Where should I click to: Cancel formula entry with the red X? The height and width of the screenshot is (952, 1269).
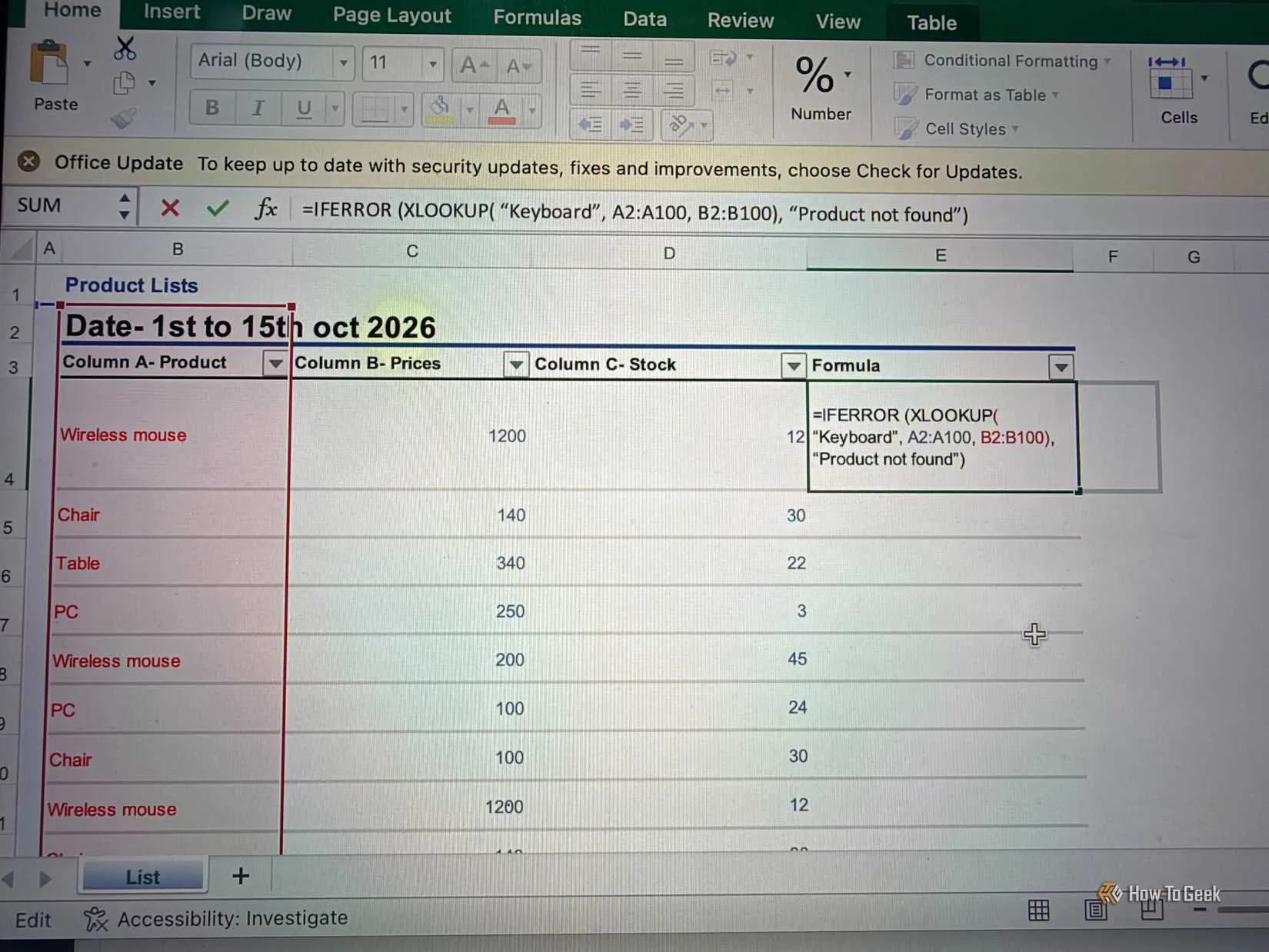coord(170,207)
